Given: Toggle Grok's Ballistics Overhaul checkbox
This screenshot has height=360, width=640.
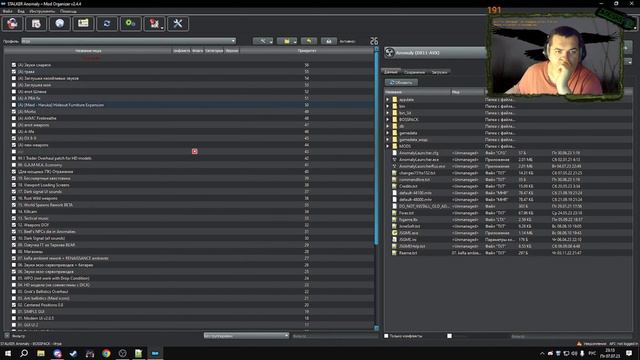Looking at the screenshot, I should click(x=14, y=291).
